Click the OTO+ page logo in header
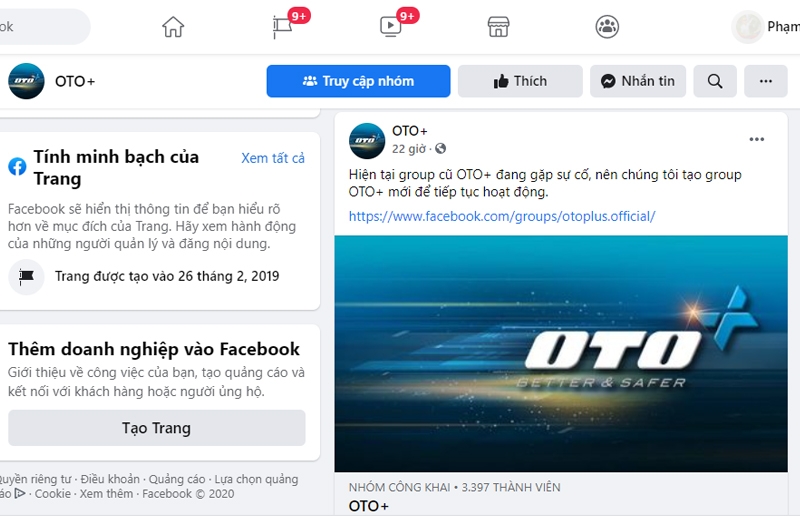 click(x=27, y=81)
